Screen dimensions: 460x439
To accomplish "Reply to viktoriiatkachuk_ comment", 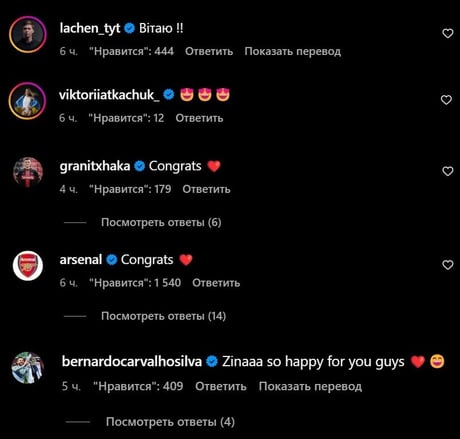I will tap(199, 118).
